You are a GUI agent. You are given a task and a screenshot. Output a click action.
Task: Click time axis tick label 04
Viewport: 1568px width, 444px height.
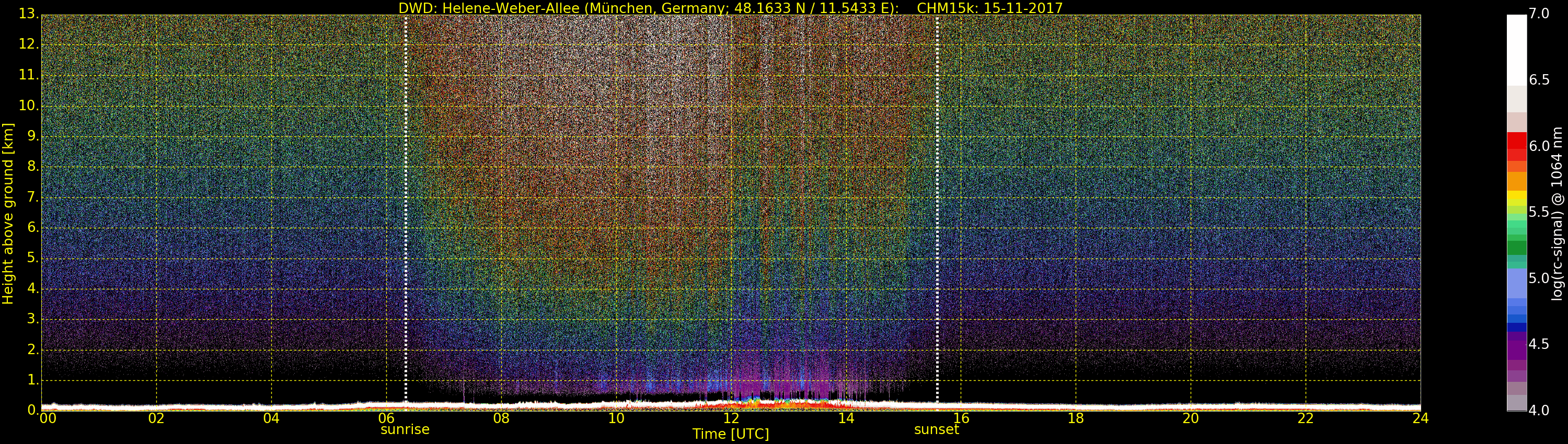click(271, 418)
